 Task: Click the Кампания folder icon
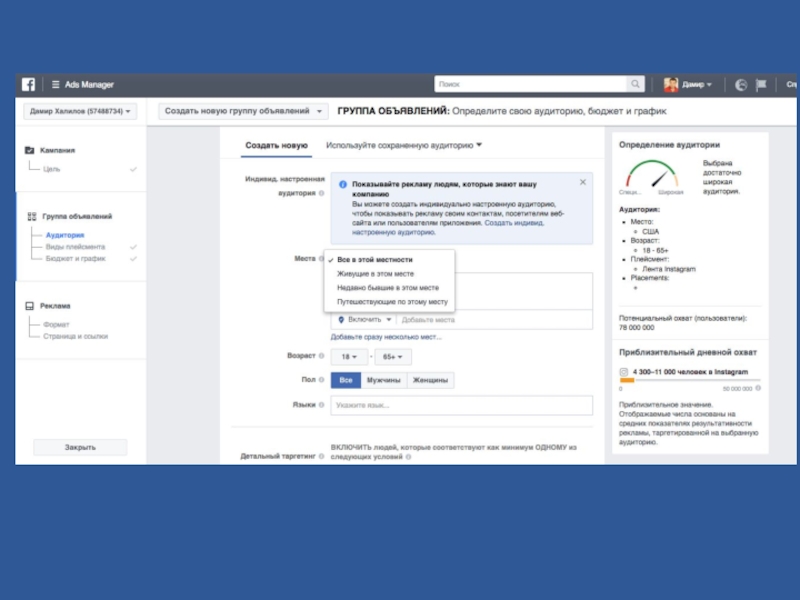pos(30,150)
